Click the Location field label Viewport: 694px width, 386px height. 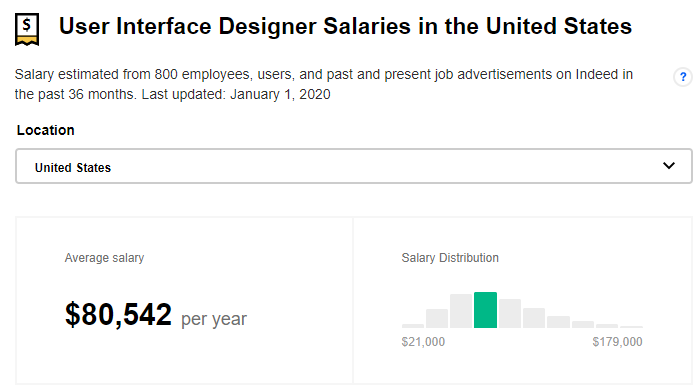click(46, 130)
